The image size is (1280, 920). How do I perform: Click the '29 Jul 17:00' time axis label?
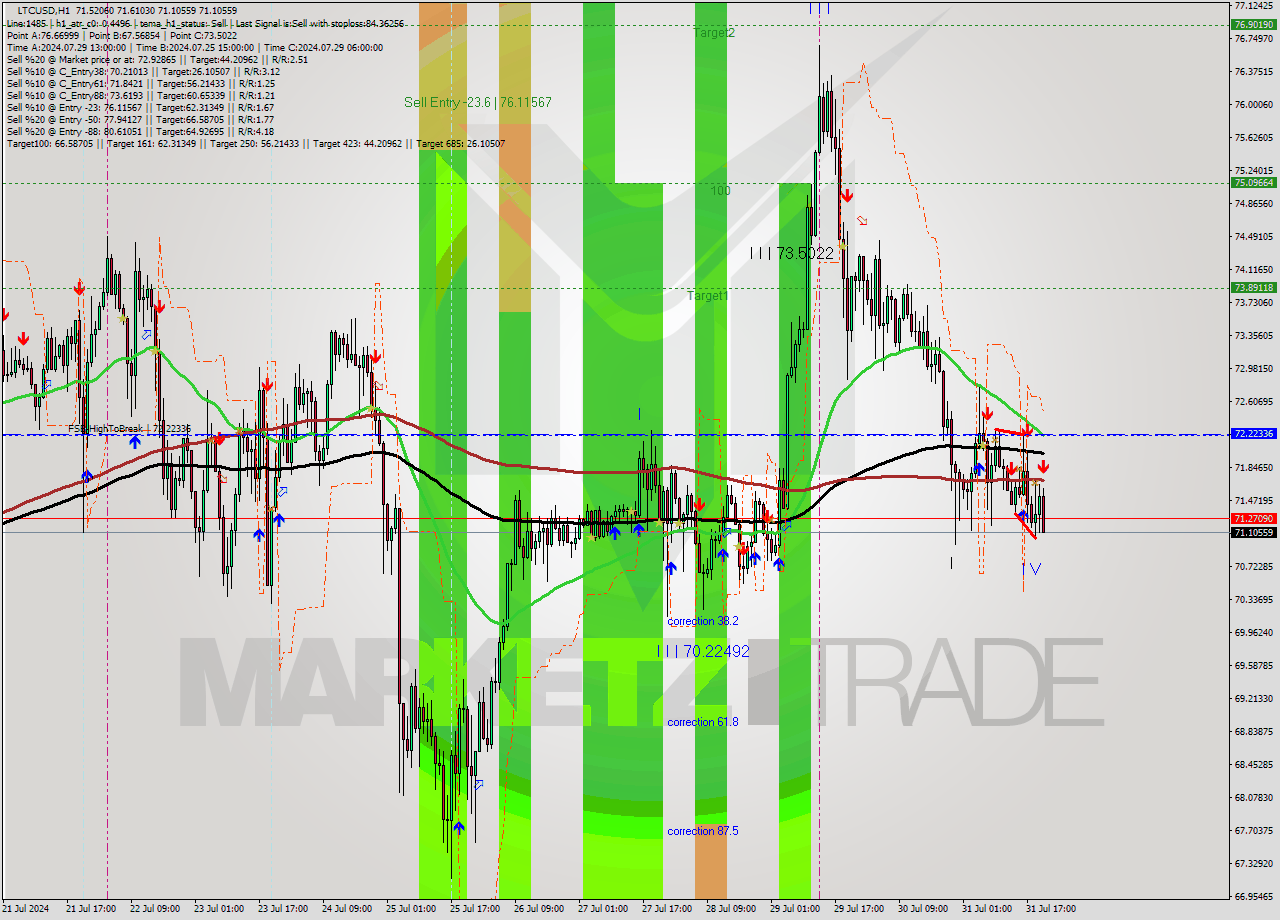pyautogui.click(x=859, y=909)
